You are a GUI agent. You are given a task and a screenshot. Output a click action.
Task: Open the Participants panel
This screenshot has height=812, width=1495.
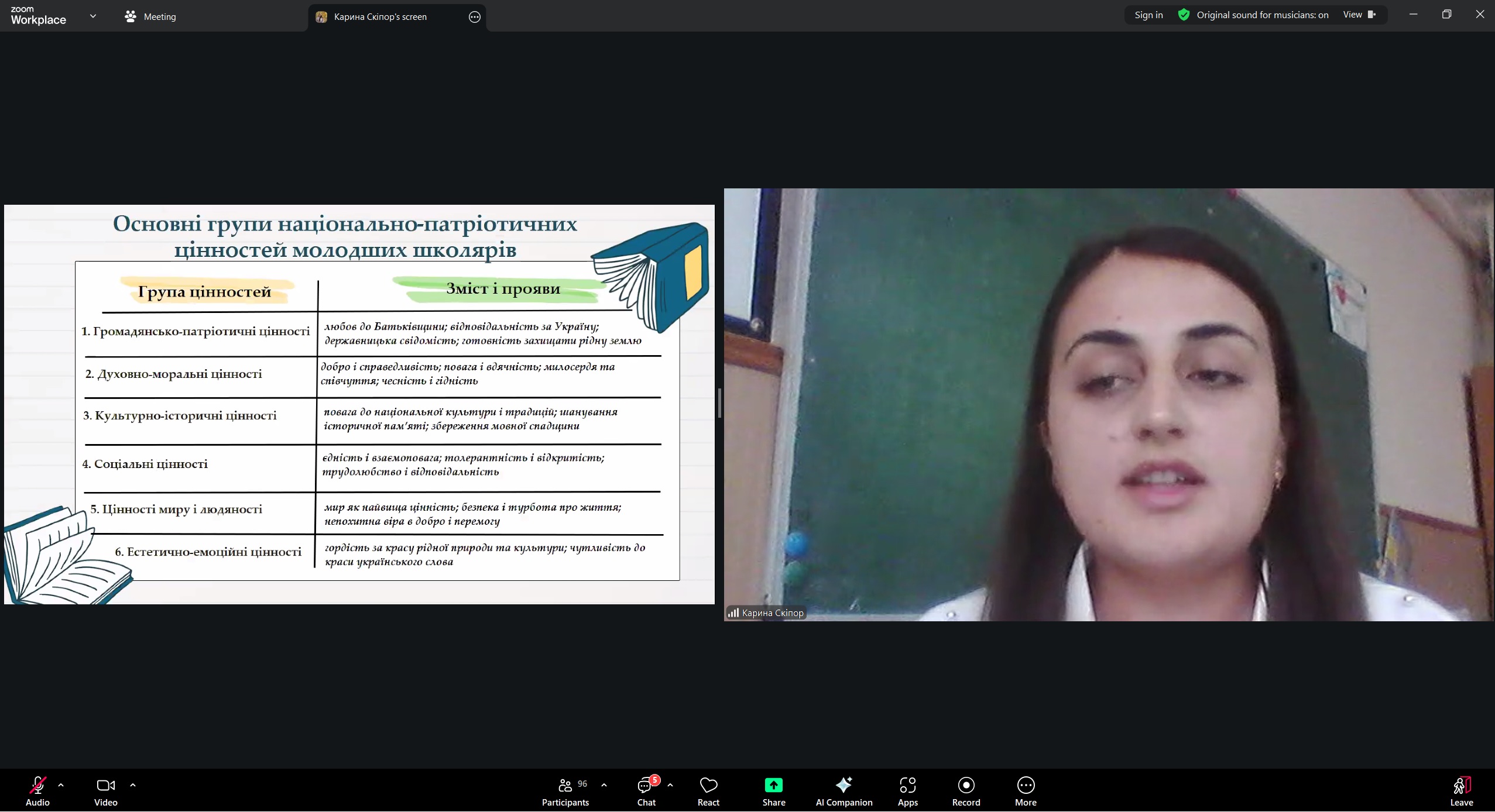[x=565, y=786]
